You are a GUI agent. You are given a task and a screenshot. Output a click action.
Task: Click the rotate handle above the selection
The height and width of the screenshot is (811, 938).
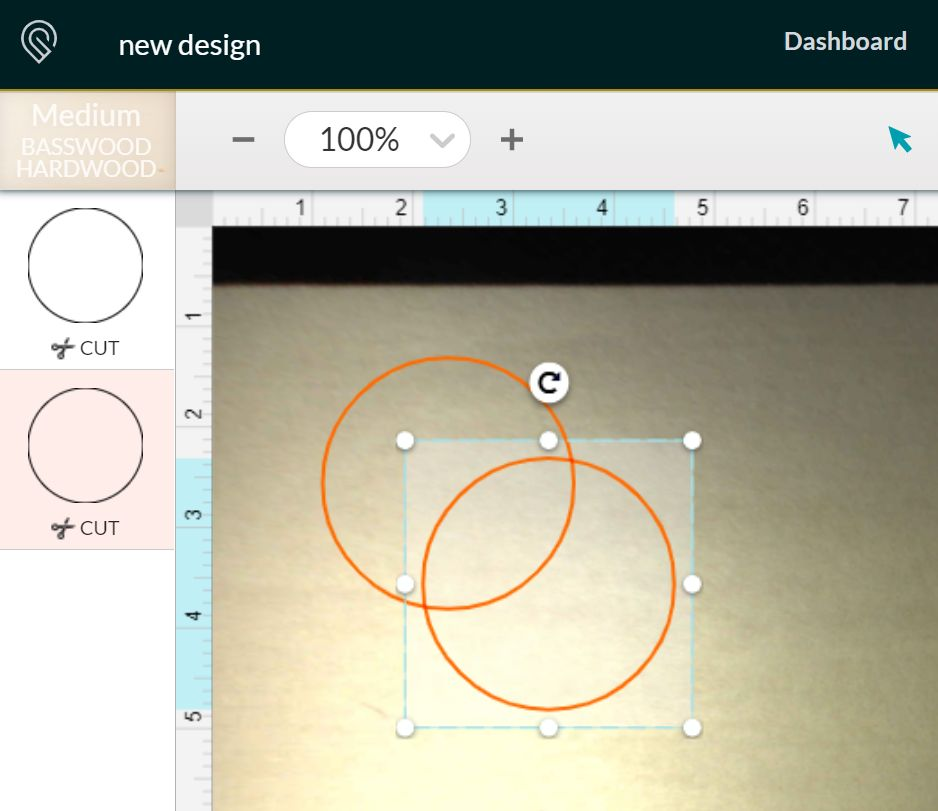point(548,383)
